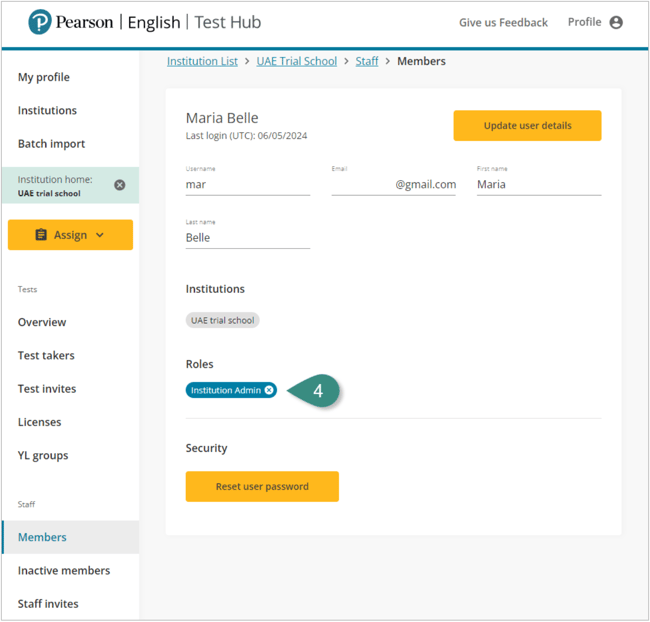Clear the Institution home selection
Screen dimensions: 650x622
[120, 185]
